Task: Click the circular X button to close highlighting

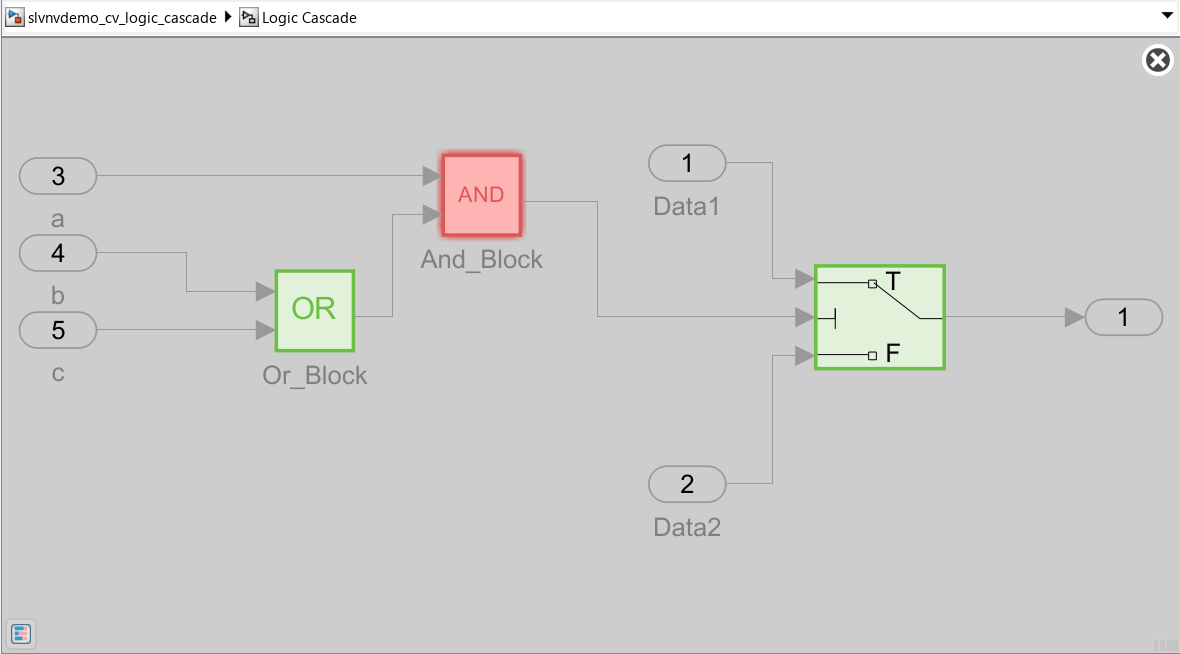Action: [x=1157, y=60]
